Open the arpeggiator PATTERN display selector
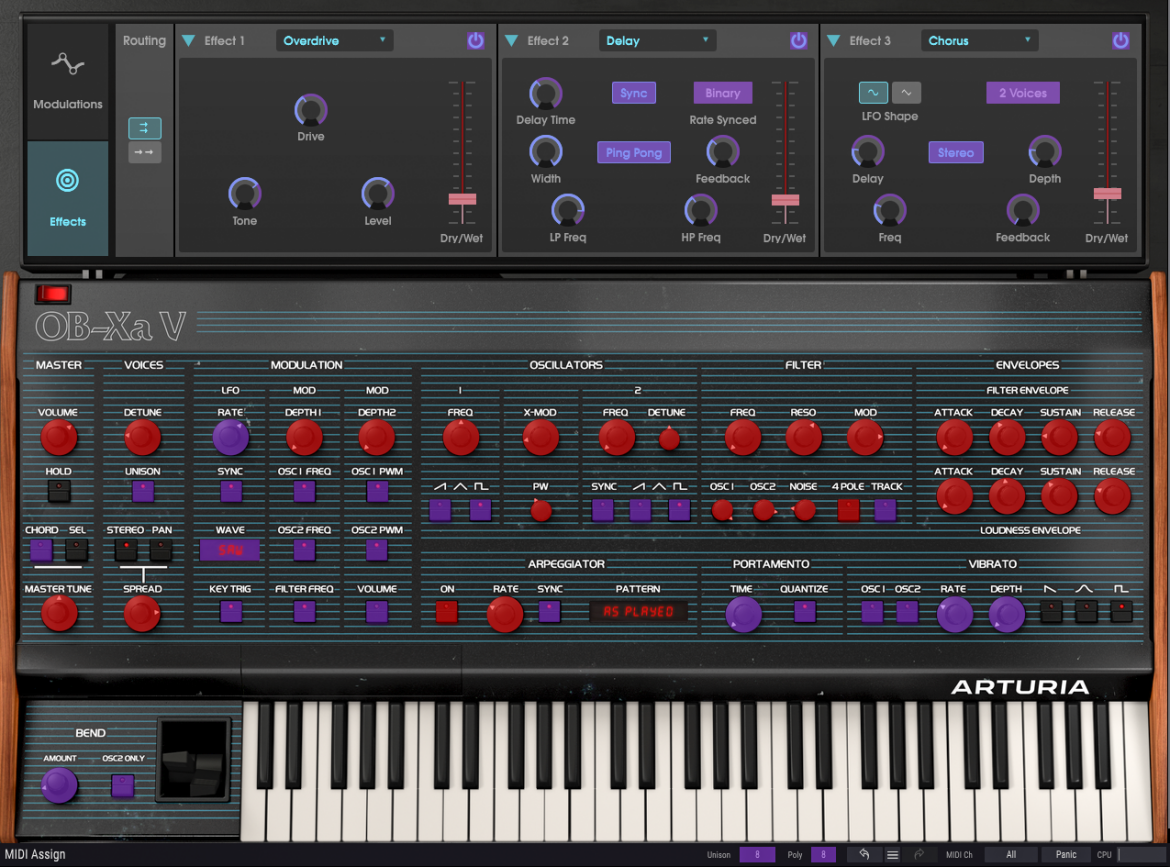This screenshot has width=1170, height=867. pos(638,612)
